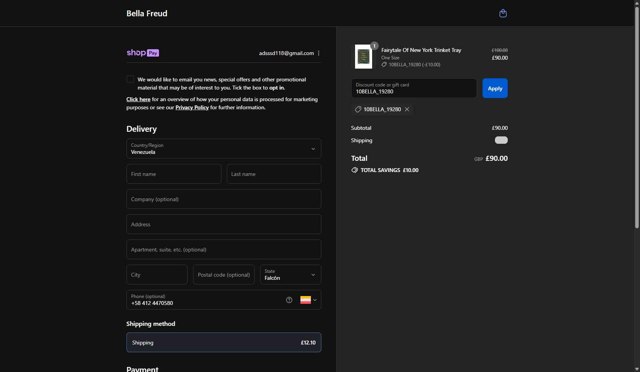Screen dimensions: 640x372
Task: Focus the Last name field
Action: pos(274,174)
